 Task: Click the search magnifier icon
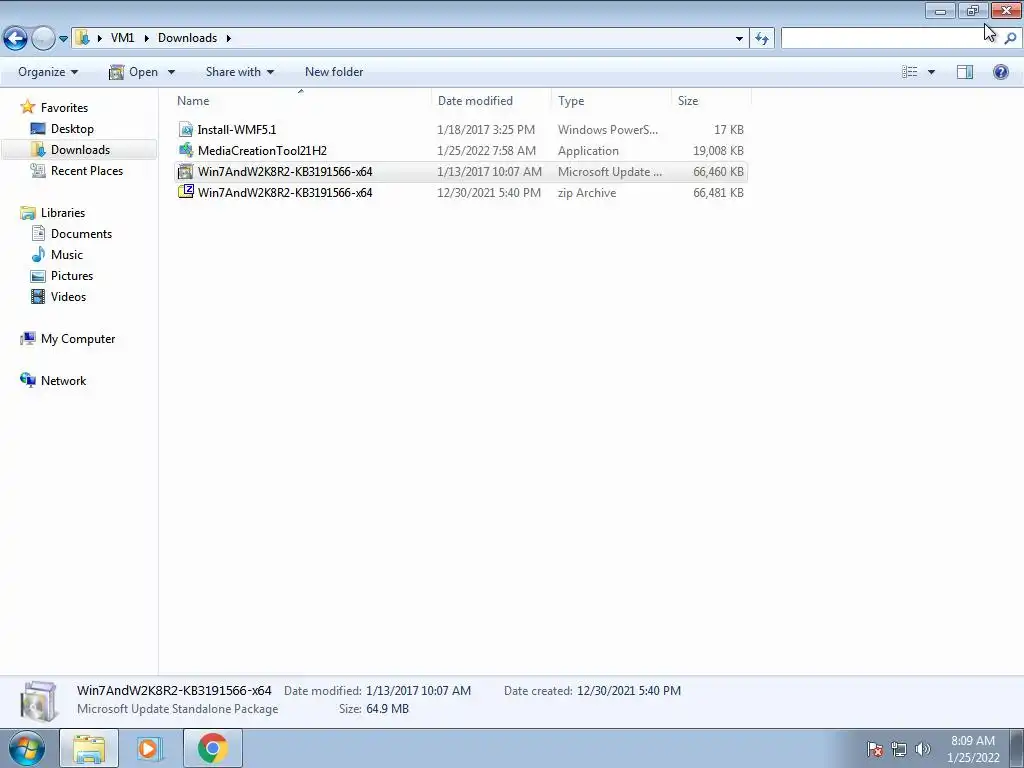pos(1010,39)
